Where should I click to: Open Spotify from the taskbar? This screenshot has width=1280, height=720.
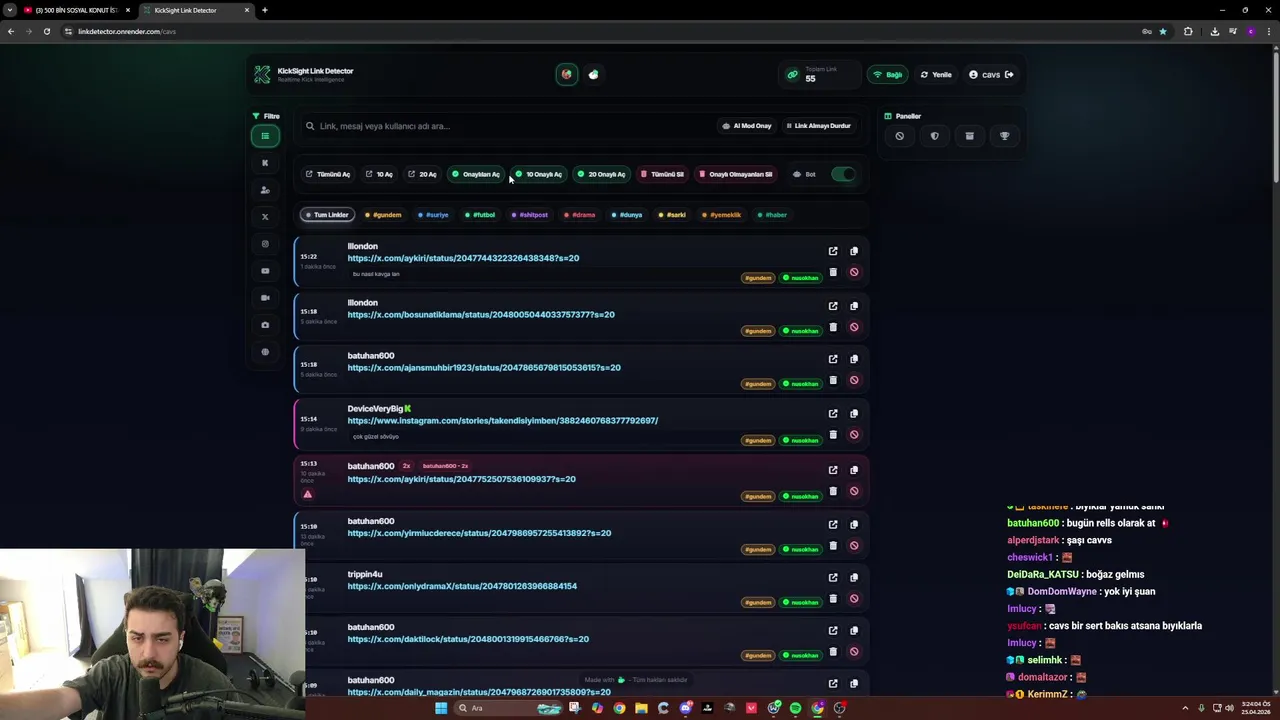point(796,708)
